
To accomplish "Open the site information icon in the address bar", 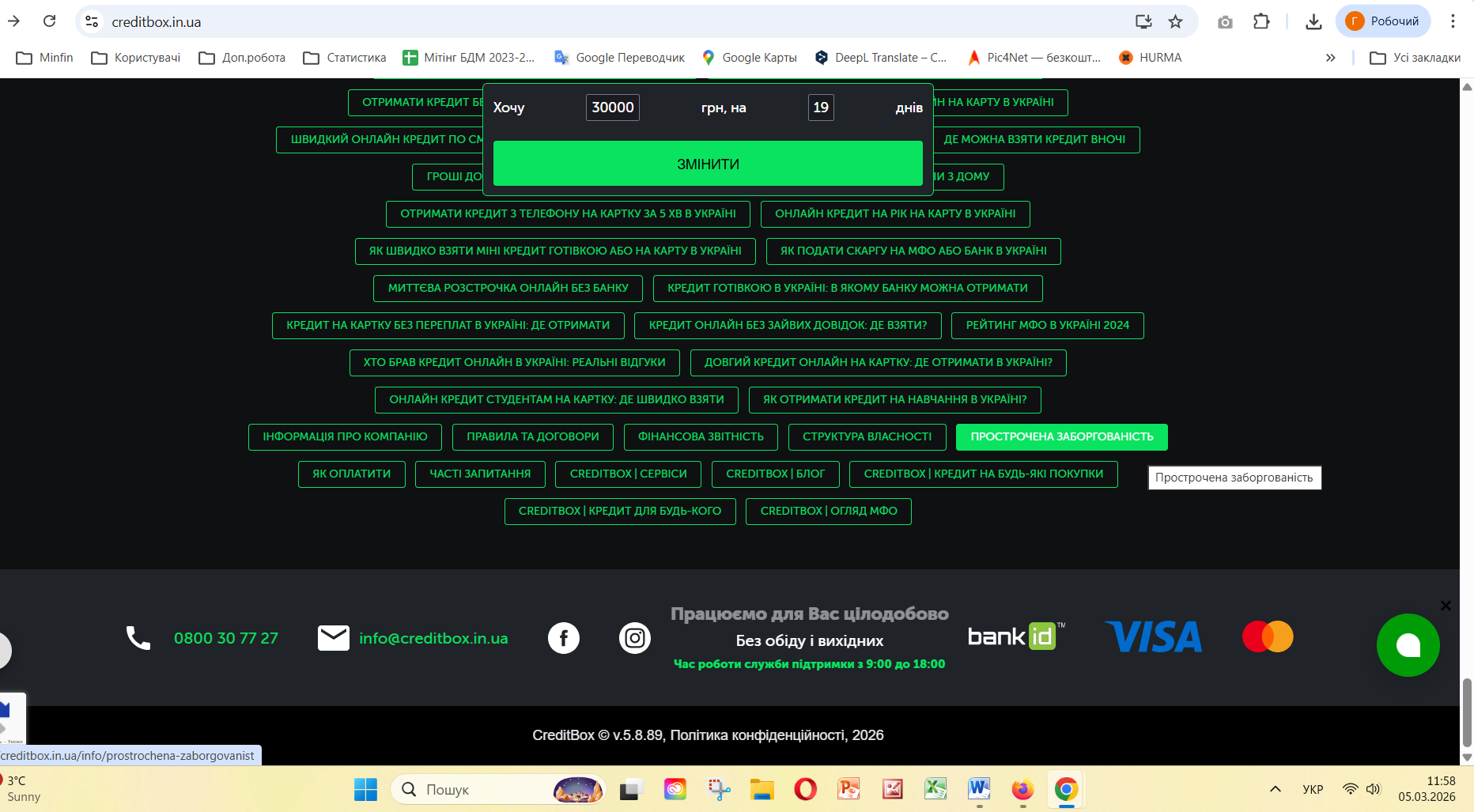I will tap(93, 21).
